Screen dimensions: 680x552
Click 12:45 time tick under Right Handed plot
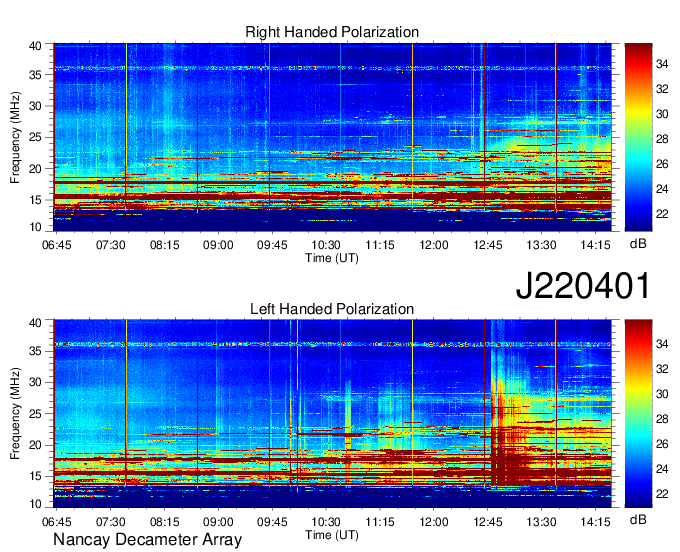487,245
